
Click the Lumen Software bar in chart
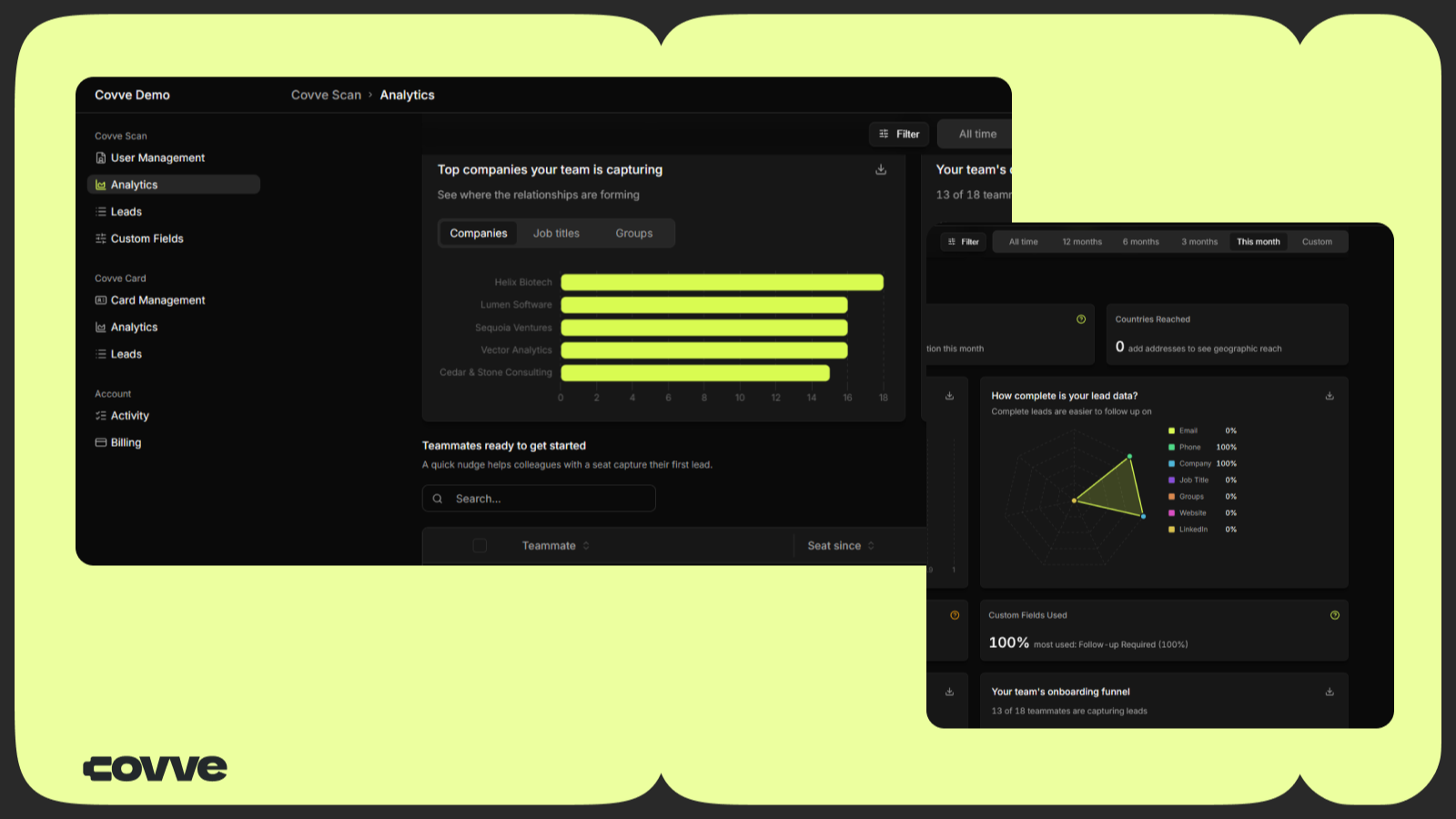tap(704, 305)
